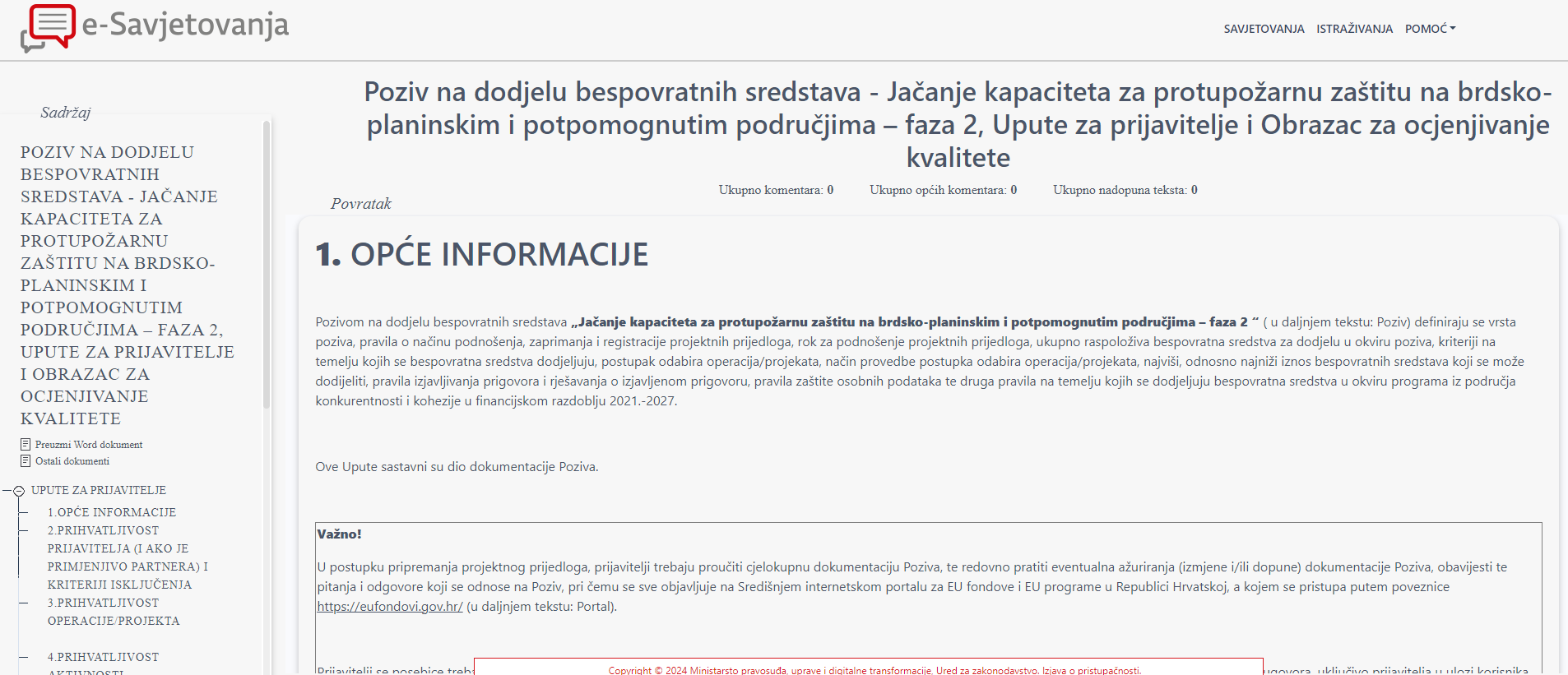Image resolution: width=1568 pixels, height=675 pixels.
Task: Click the e-Savjetovanja site title text
Action: 185,25
